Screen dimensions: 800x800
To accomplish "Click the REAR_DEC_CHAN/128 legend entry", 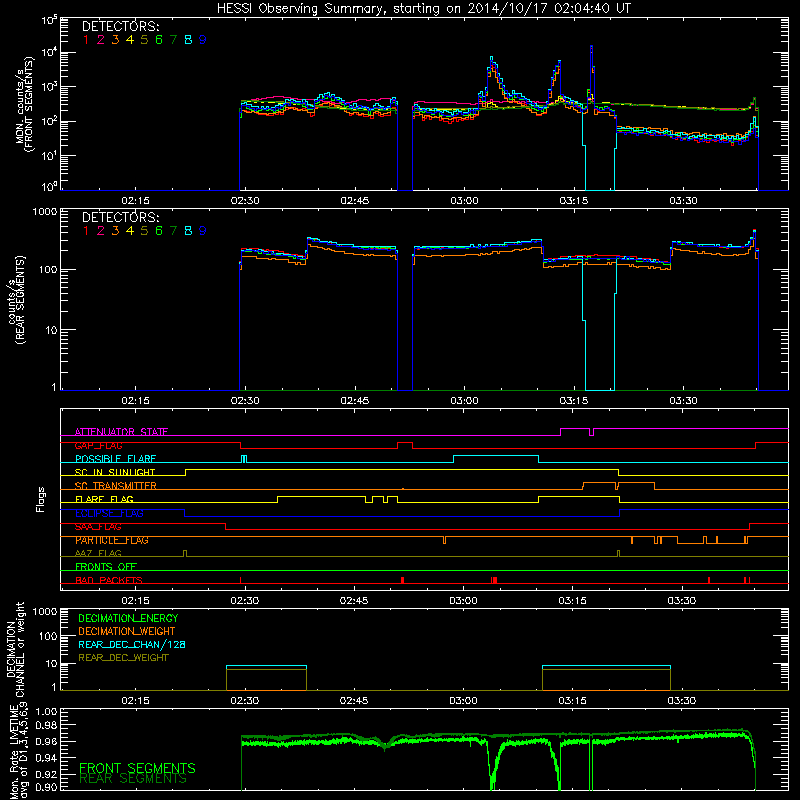I will [x=132, y=644].
